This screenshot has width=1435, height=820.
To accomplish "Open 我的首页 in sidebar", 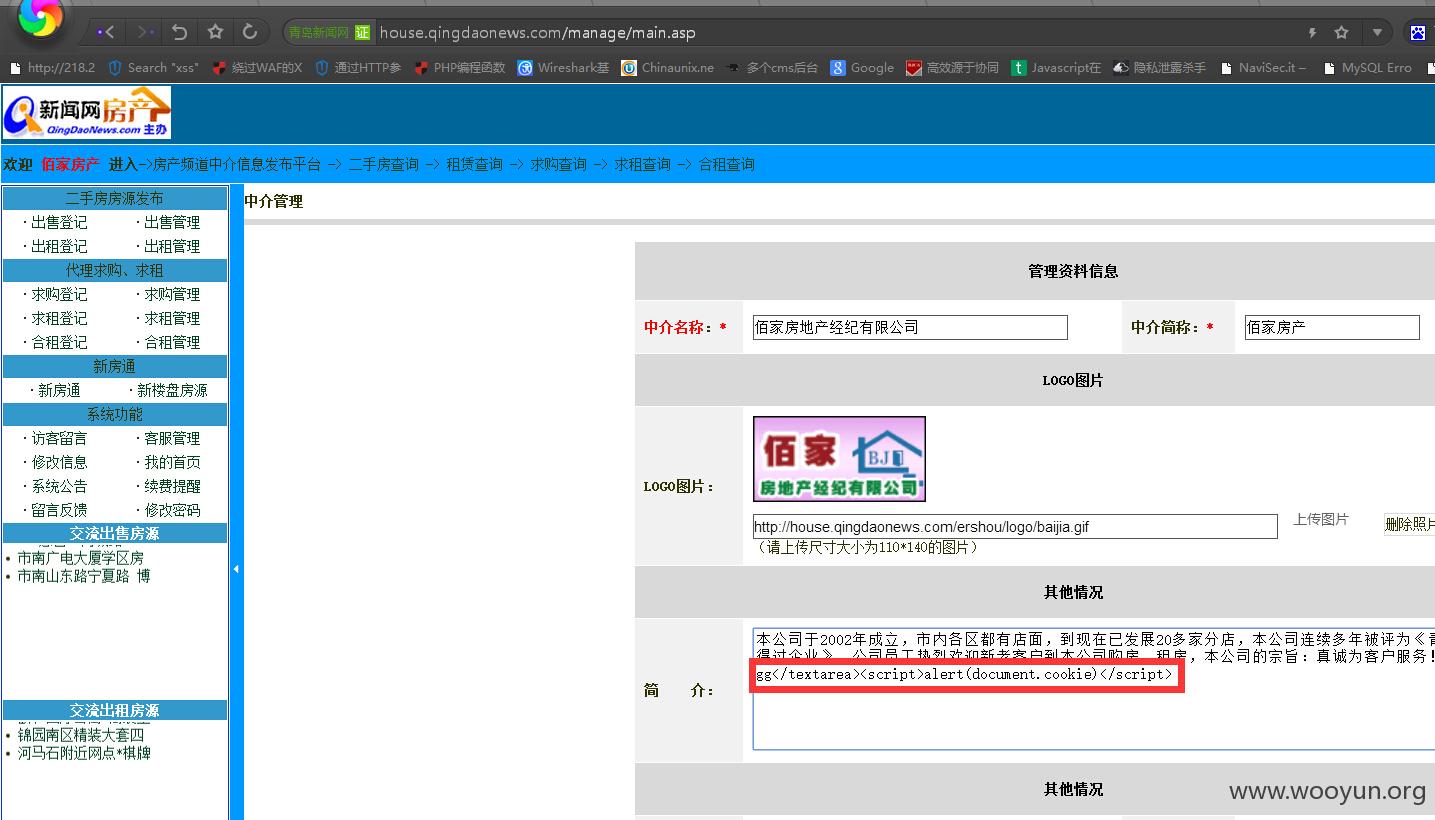I will [172, 462].
